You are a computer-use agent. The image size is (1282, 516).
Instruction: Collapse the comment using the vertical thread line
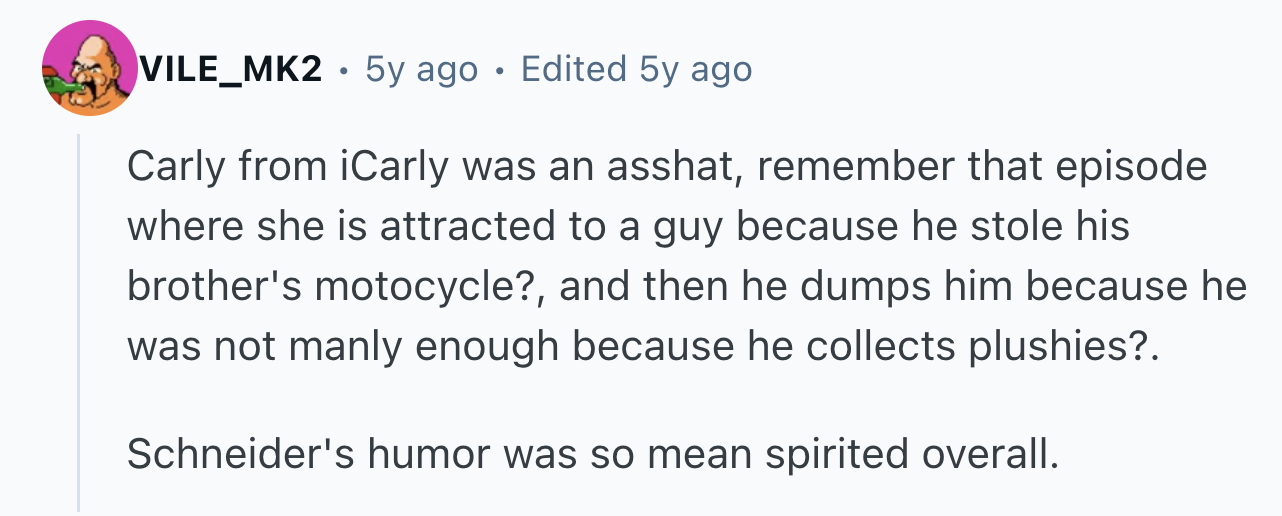point(79,322)
